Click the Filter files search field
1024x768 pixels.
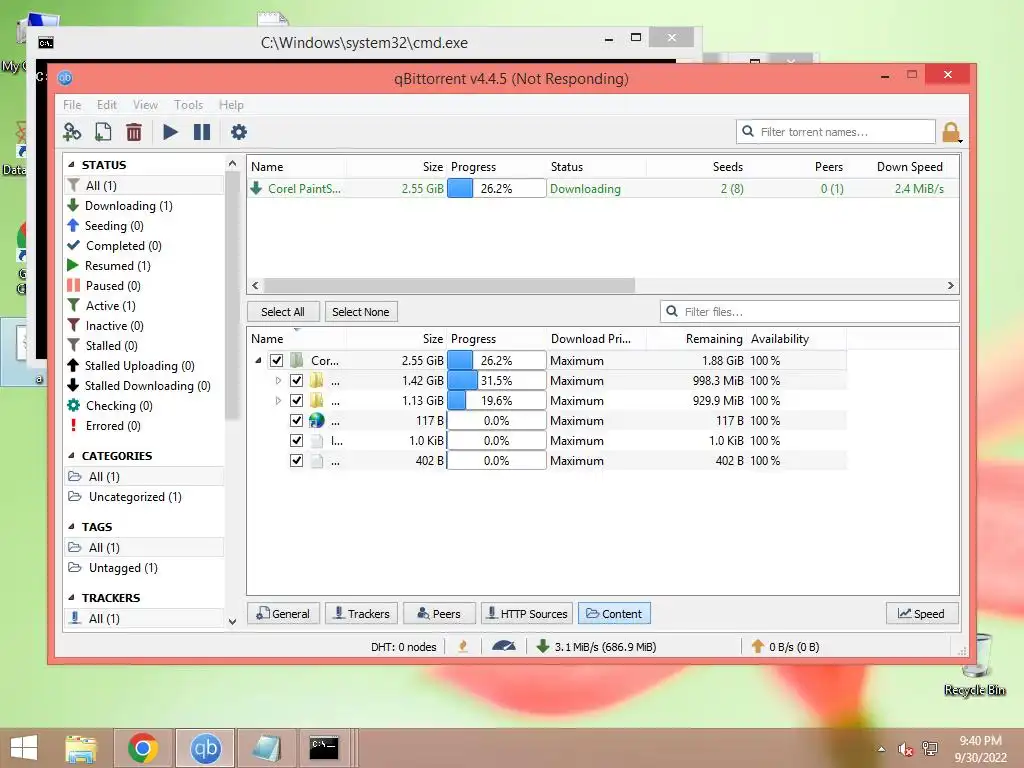point(809,312)
